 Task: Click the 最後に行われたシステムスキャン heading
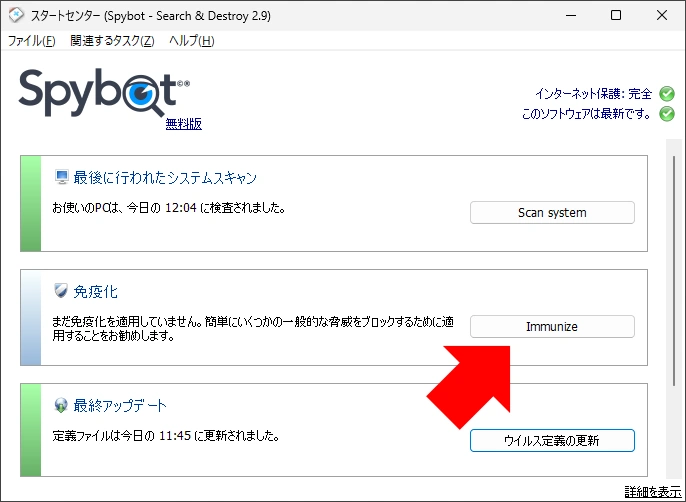[x=165, y=178]
